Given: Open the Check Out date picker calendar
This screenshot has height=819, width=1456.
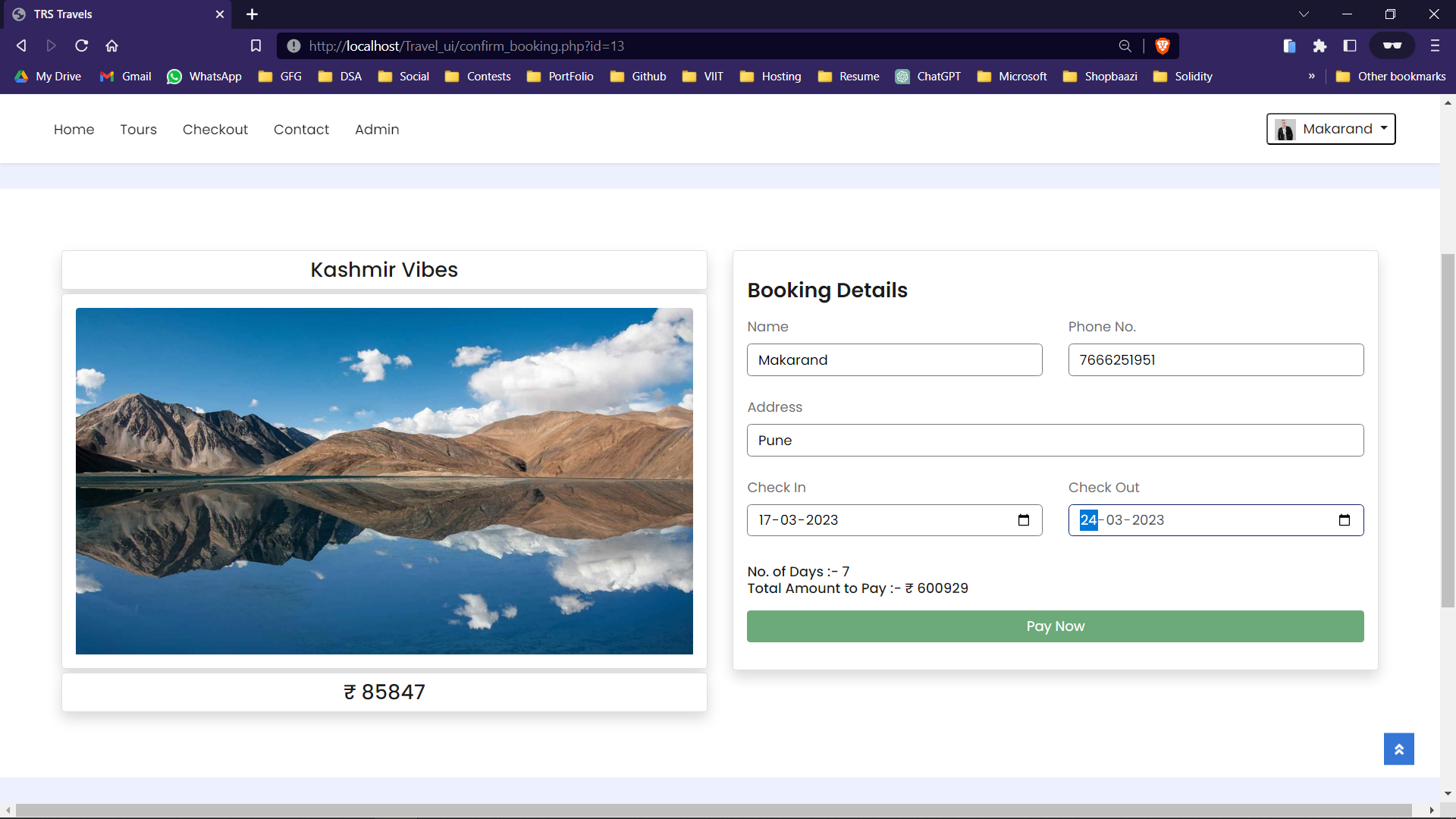Looking at the screenshot, I should point(1345,520).
